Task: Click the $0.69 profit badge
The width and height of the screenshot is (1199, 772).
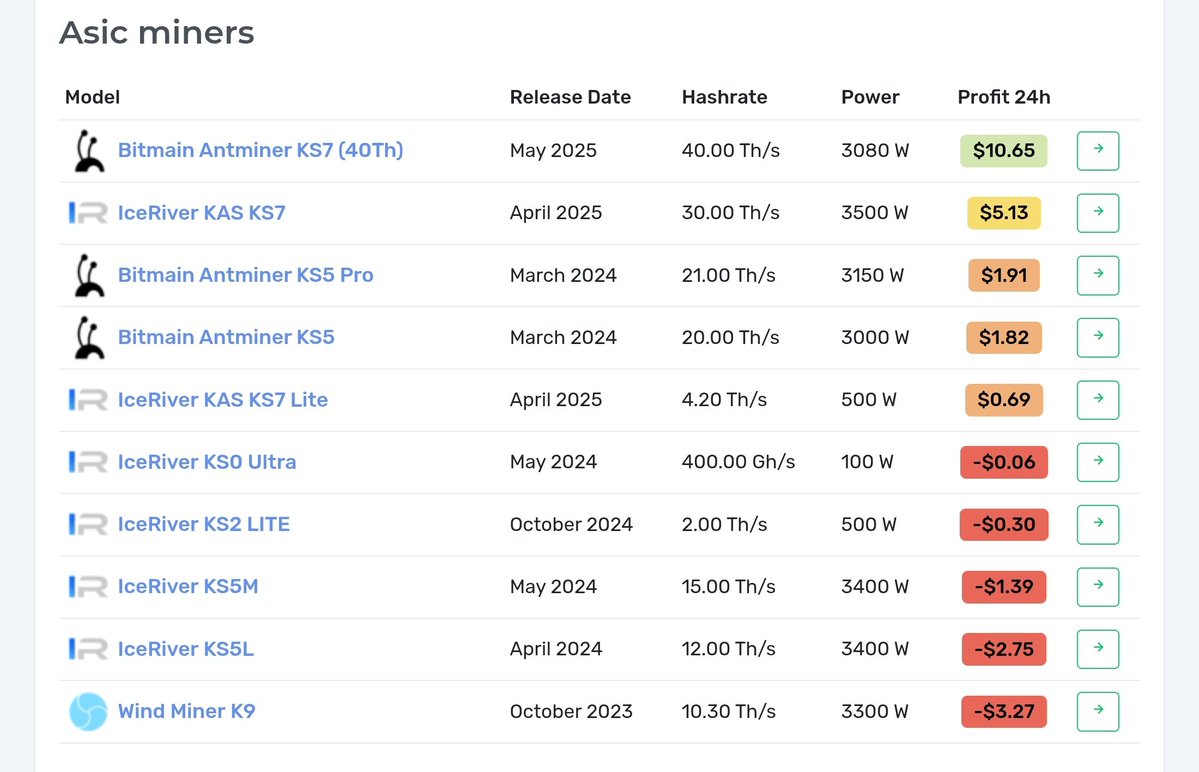Action: [1004, 400]
